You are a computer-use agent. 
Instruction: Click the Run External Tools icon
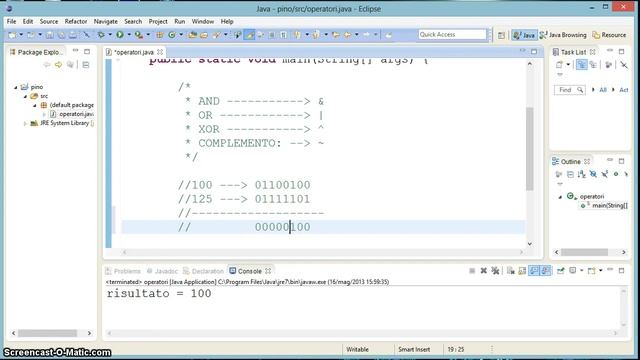(x=139, y=35)
